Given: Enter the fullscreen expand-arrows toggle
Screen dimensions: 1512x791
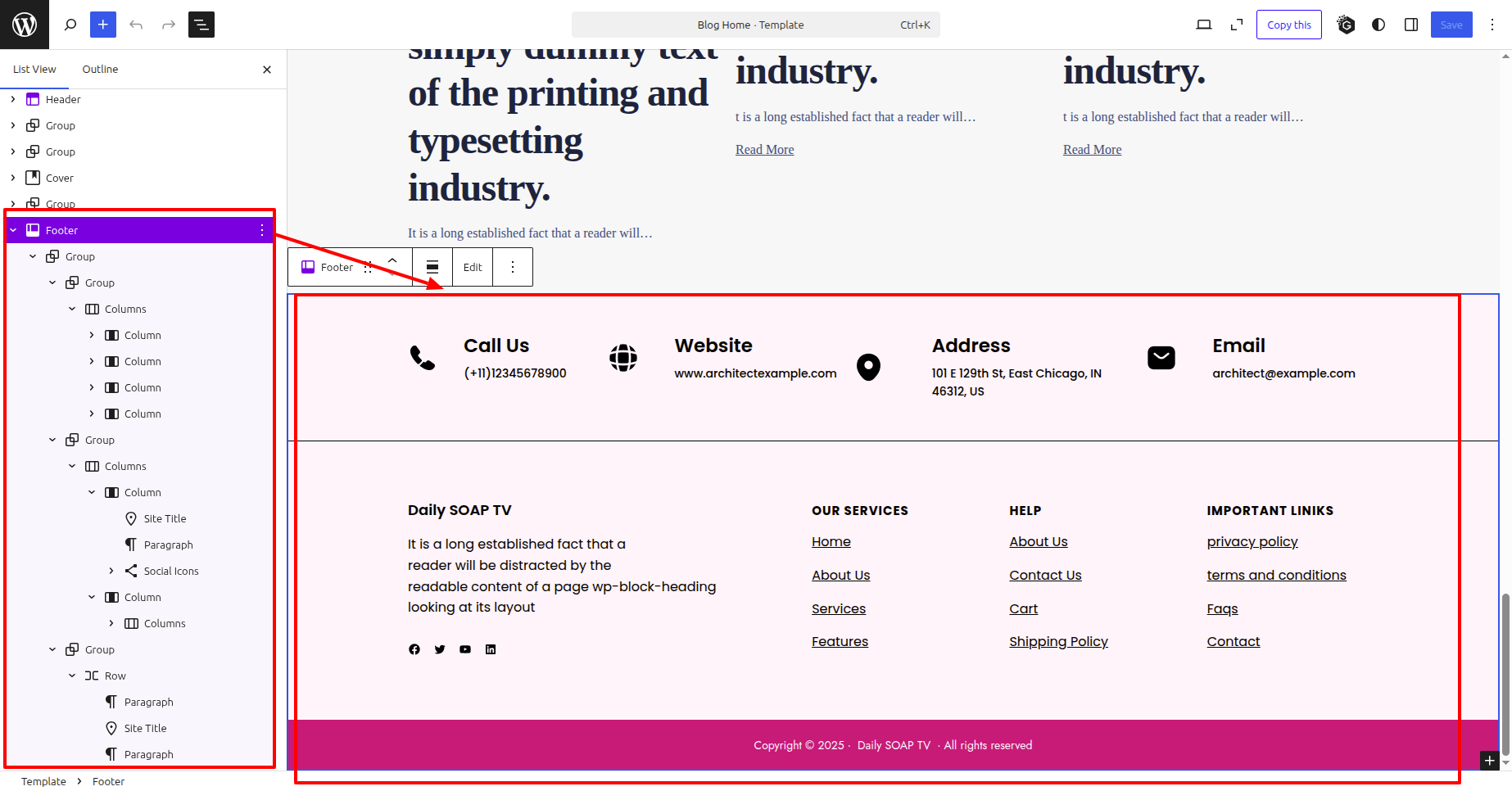Looking at the screenshot, I should pos(1237,25).
